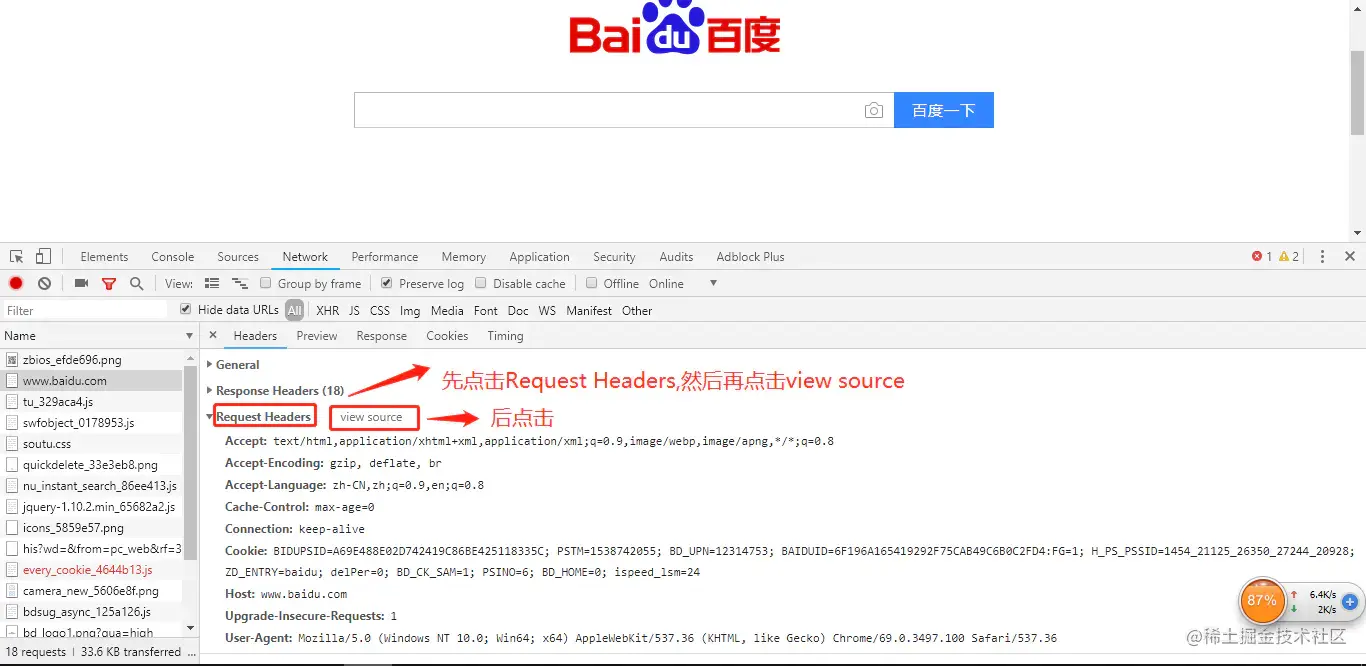Switch to the Response tab of request

382,336
